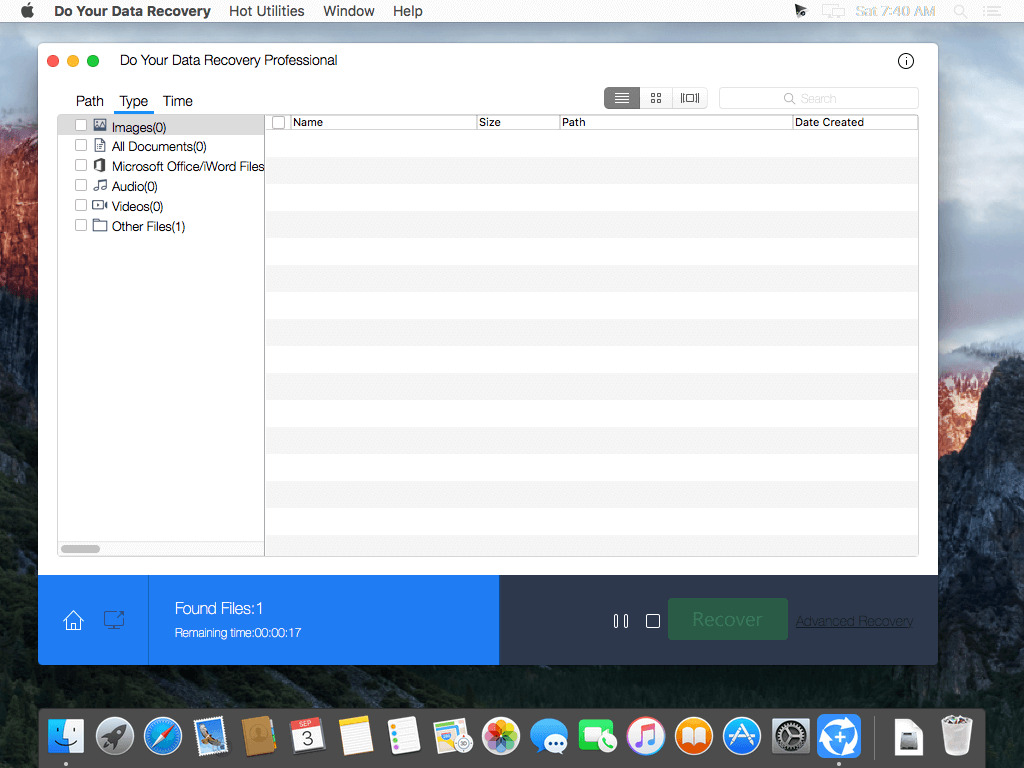
Task: Open Notes app in dock
Action: click(356, 736)
